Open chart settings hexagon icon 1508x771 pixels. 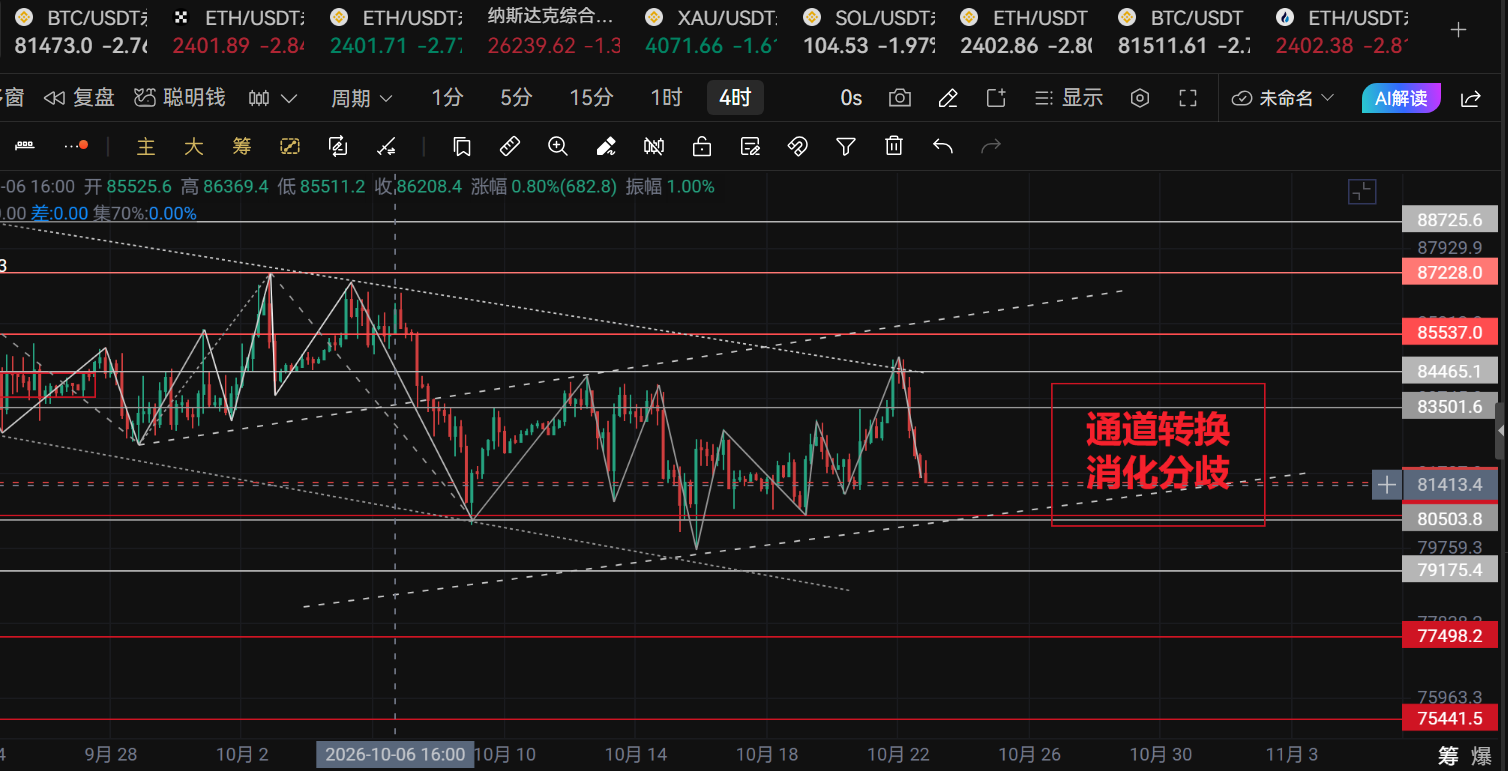coord(1140,98)
